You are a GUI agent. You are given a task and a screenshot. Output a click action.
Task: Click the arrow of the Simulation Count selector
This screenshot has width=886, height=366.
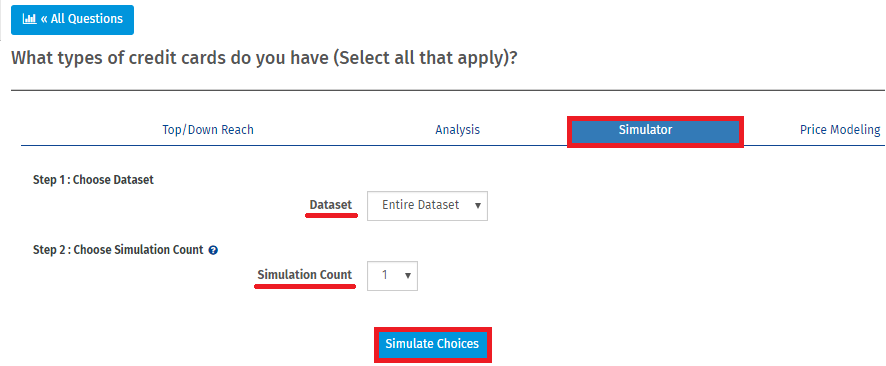point(407,276)
